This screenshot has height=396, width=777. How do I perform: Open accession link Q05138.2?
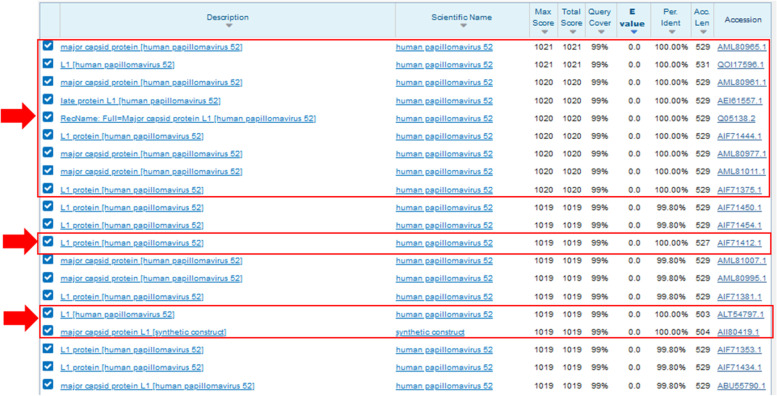pyautogui.click(x=735, y=118)
